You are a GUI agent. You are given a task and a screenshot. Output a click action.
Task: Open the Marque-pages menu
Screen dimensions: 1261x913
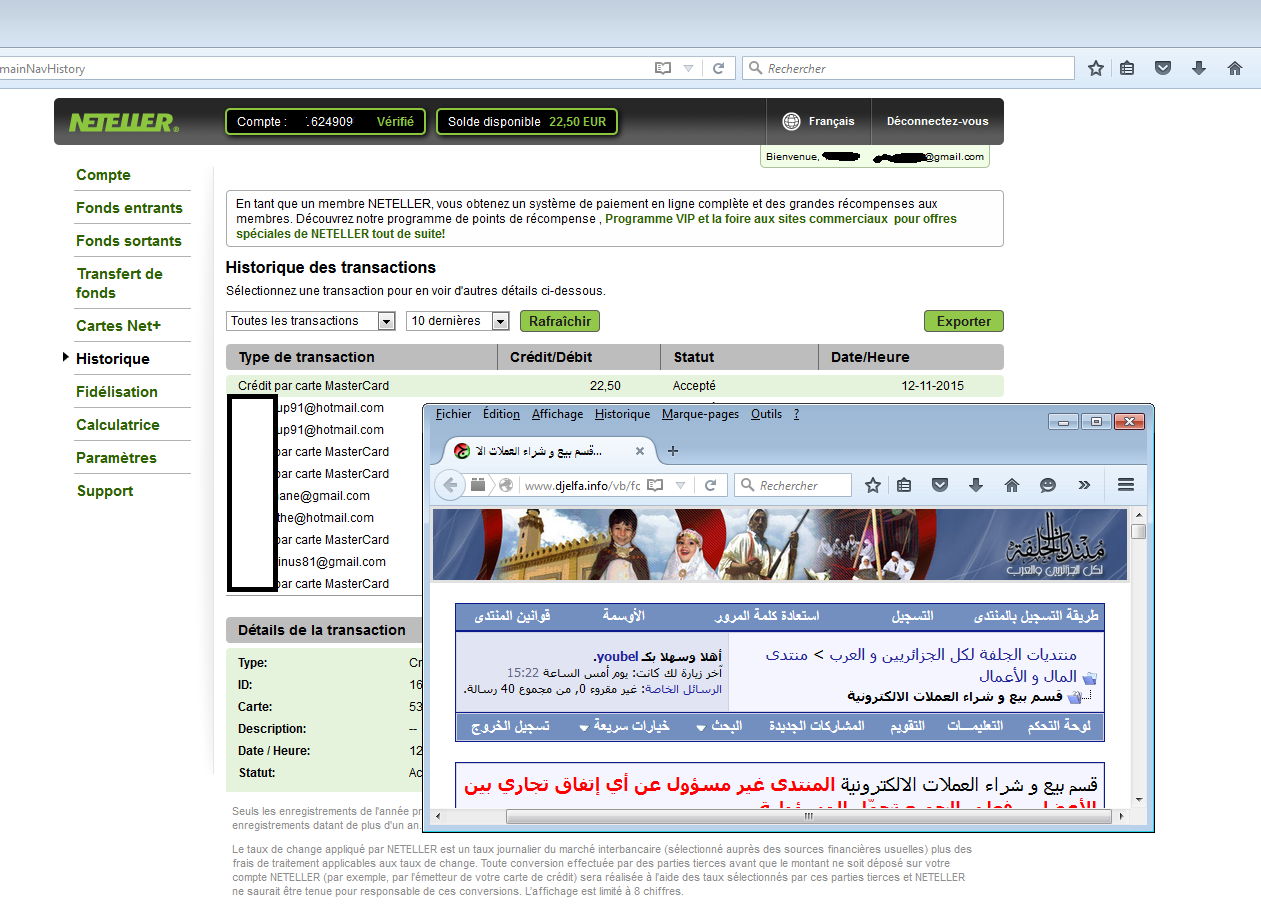[701, 414]
